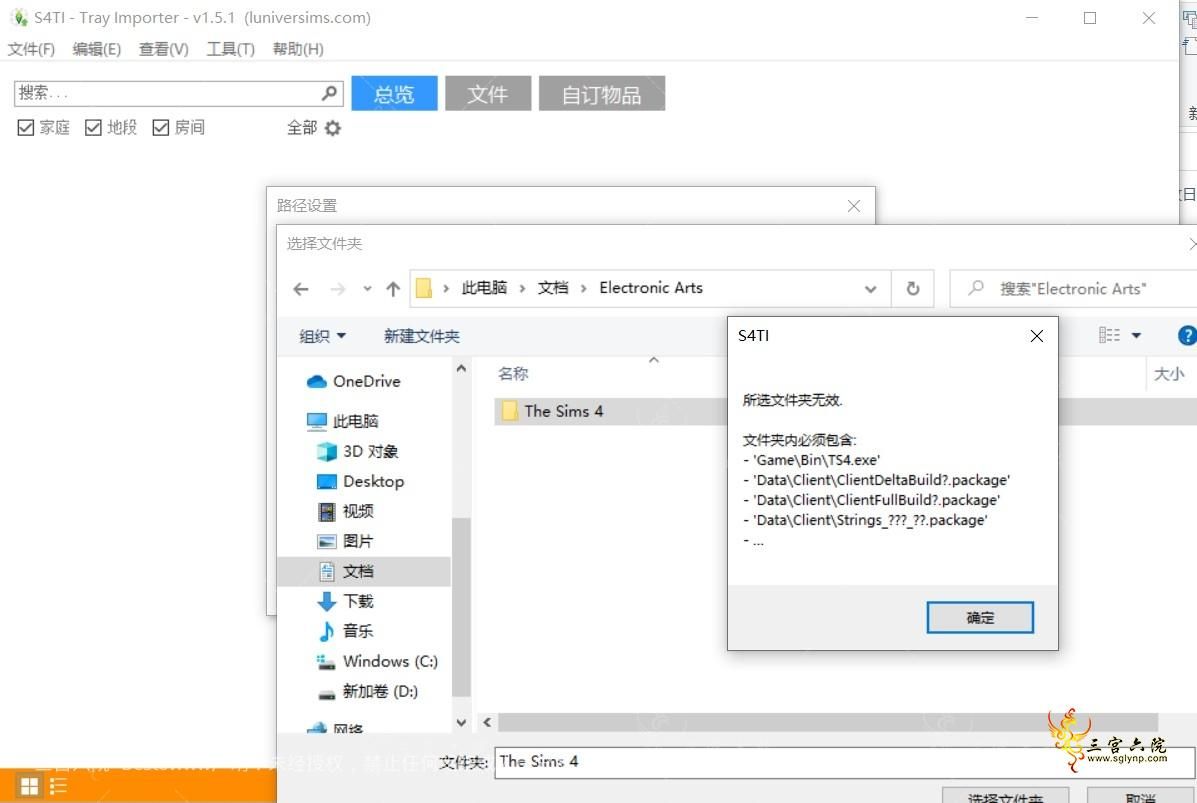Click 全部 filter label
The image size is (1197, 803).
(302, 128)
